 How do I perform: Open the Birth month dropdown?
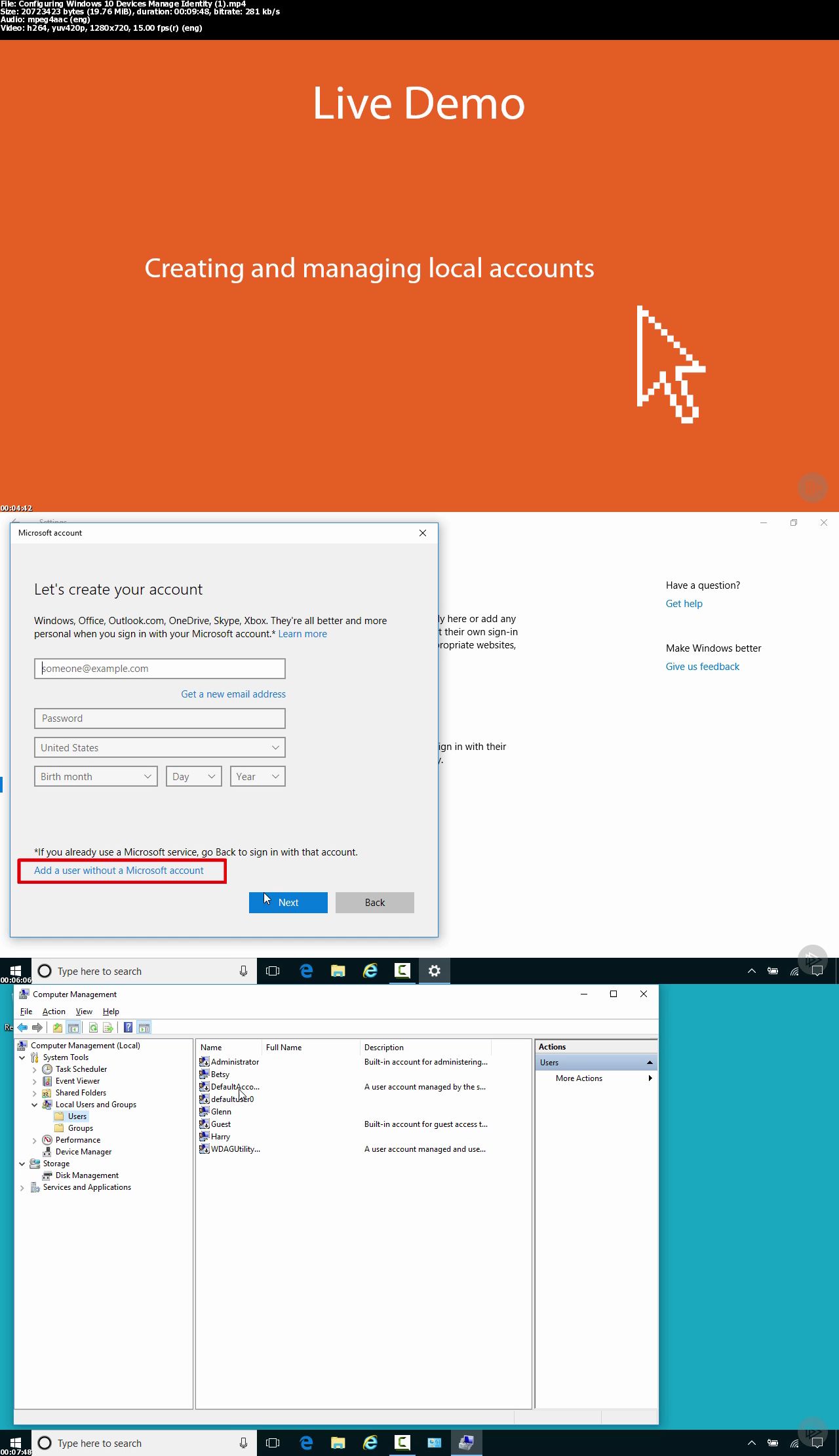(96, 776)
